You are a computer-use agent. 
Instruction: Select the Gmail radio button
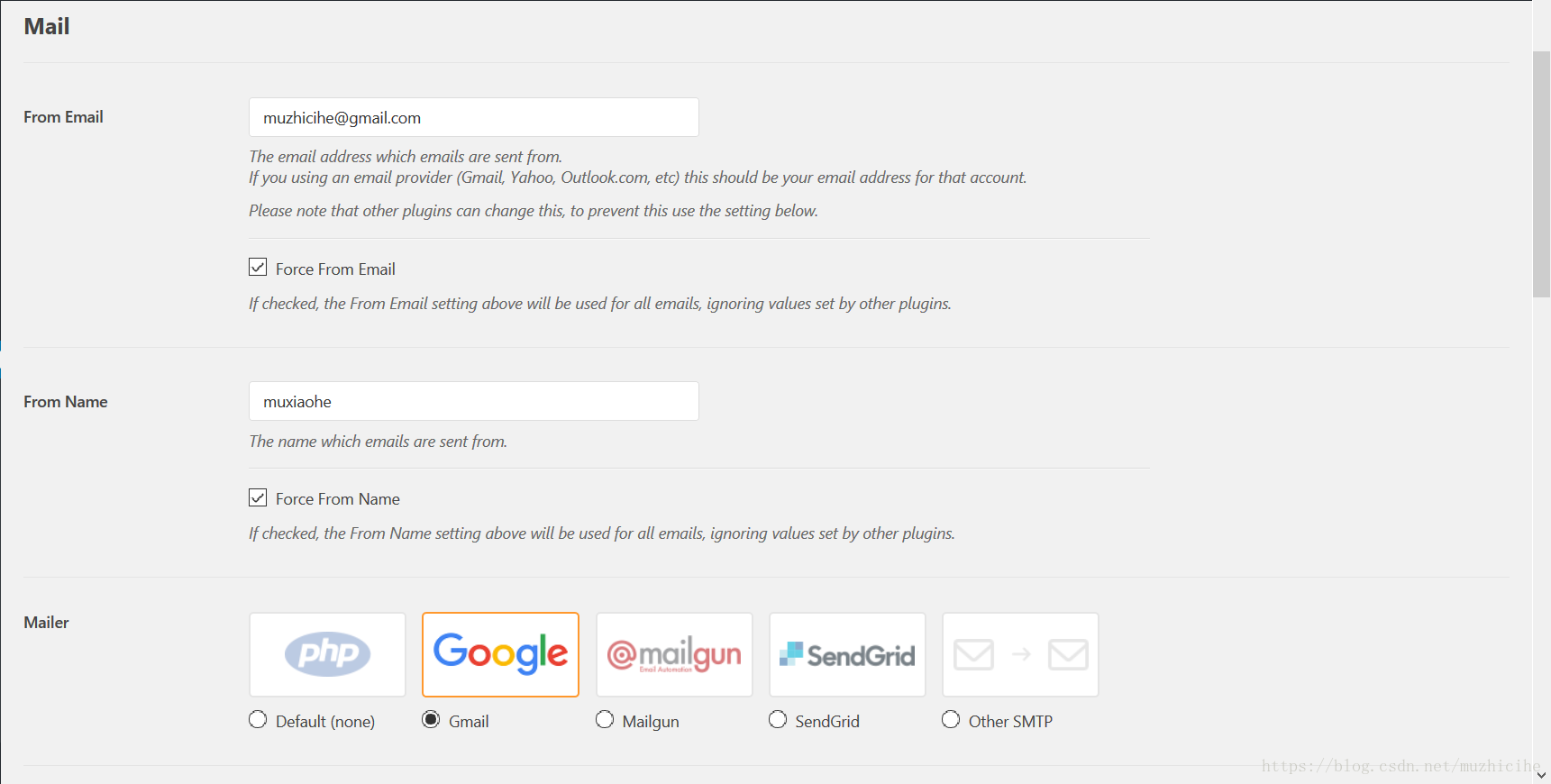431,719
